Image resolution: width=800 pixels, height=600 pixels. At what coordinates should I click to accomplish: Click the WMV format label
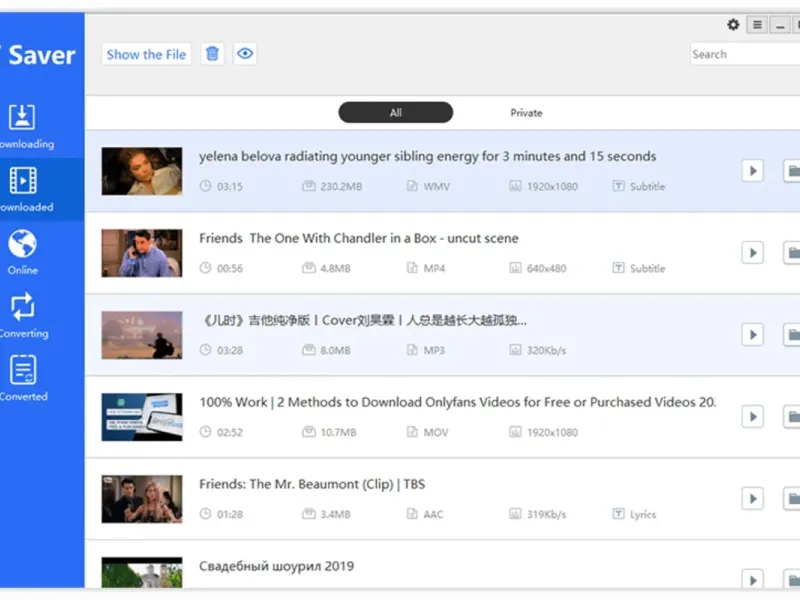(437, 186)
